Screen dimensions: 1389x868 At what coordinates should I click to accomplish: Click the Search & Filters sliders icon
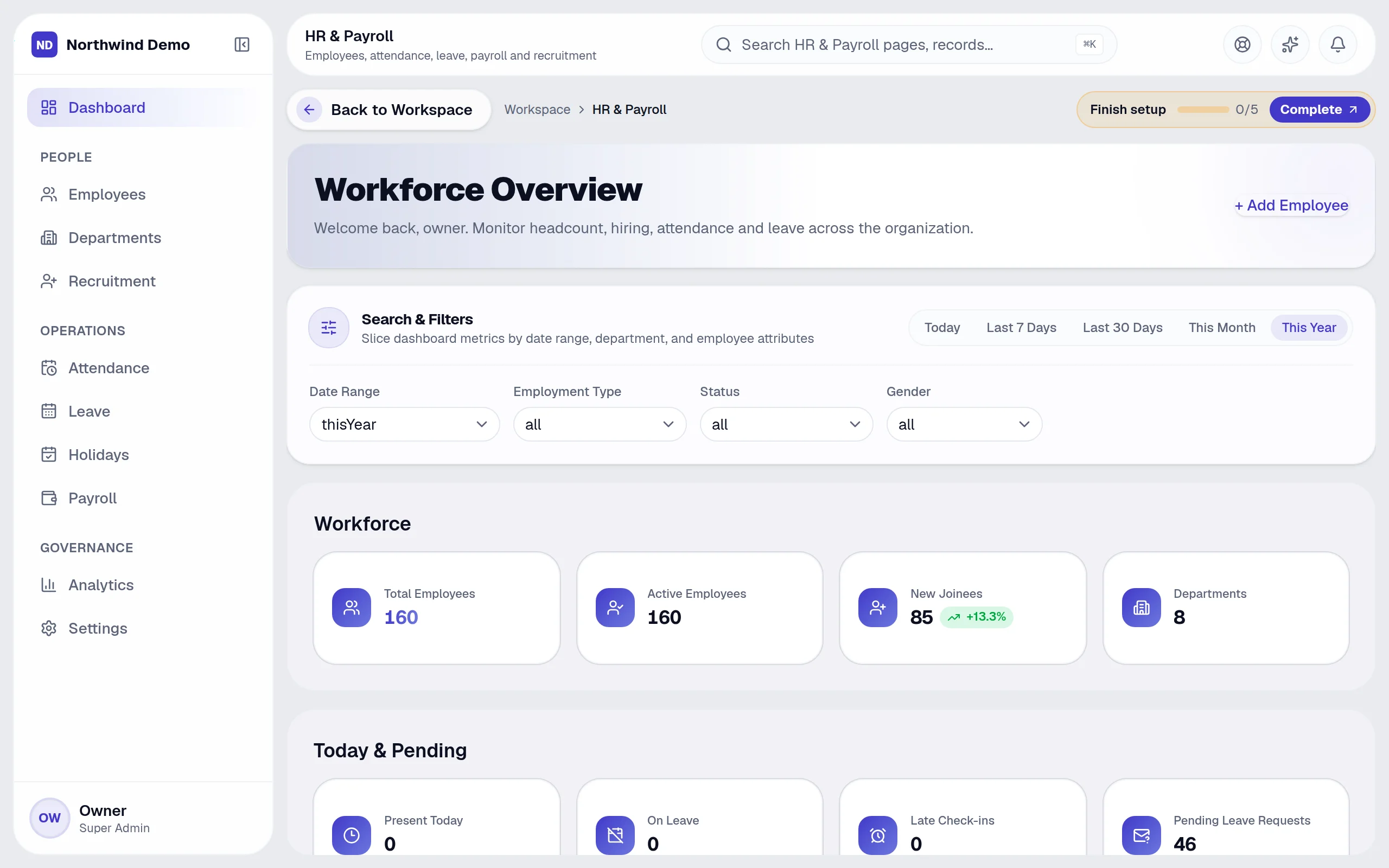(x=328, y=327)
